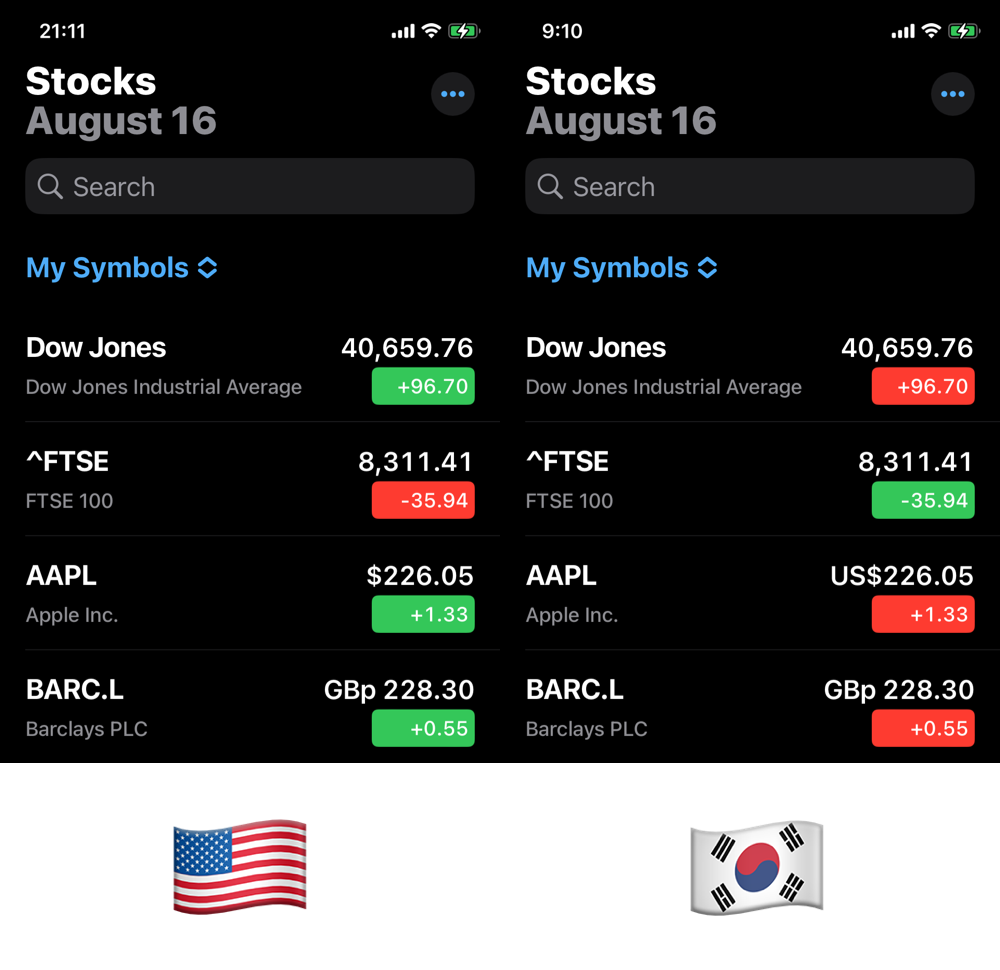
Task: Open the My Symbols dropdown on the left screen
Action: (x=121, y=267)
